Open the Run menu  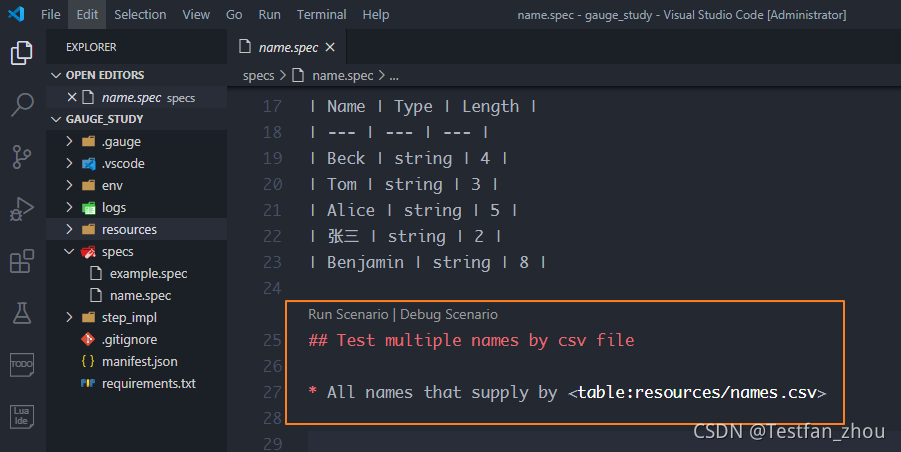point(269,14)
